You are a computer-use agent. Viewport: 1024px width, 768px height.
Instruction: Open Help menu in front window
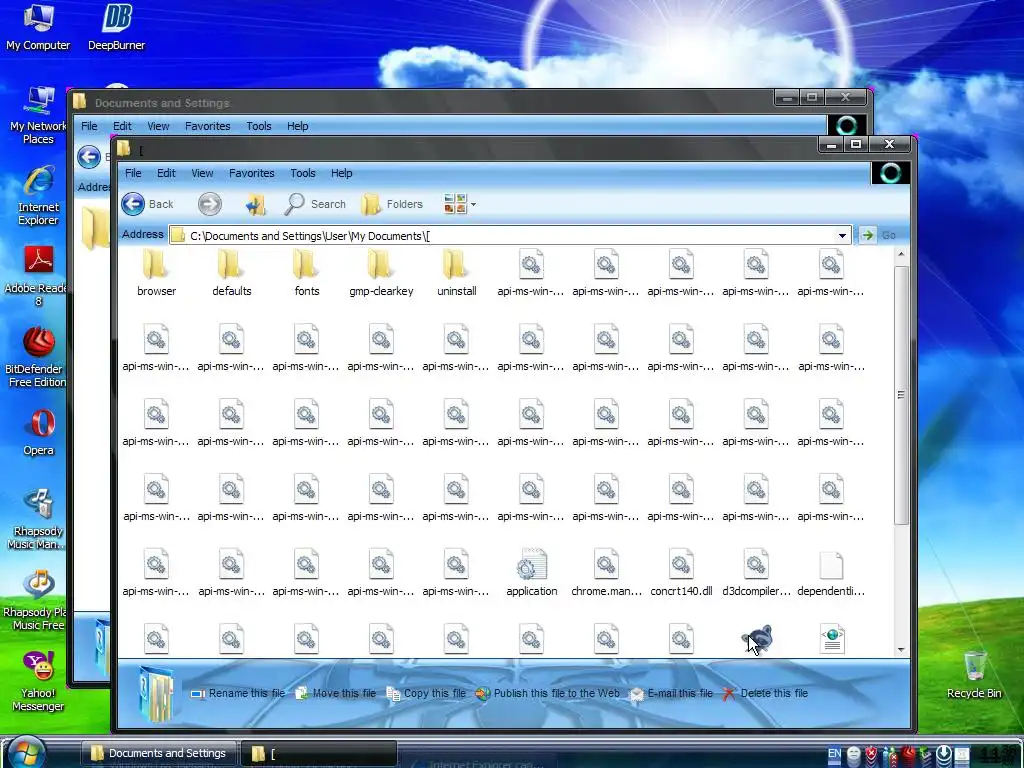pos(341,173)
